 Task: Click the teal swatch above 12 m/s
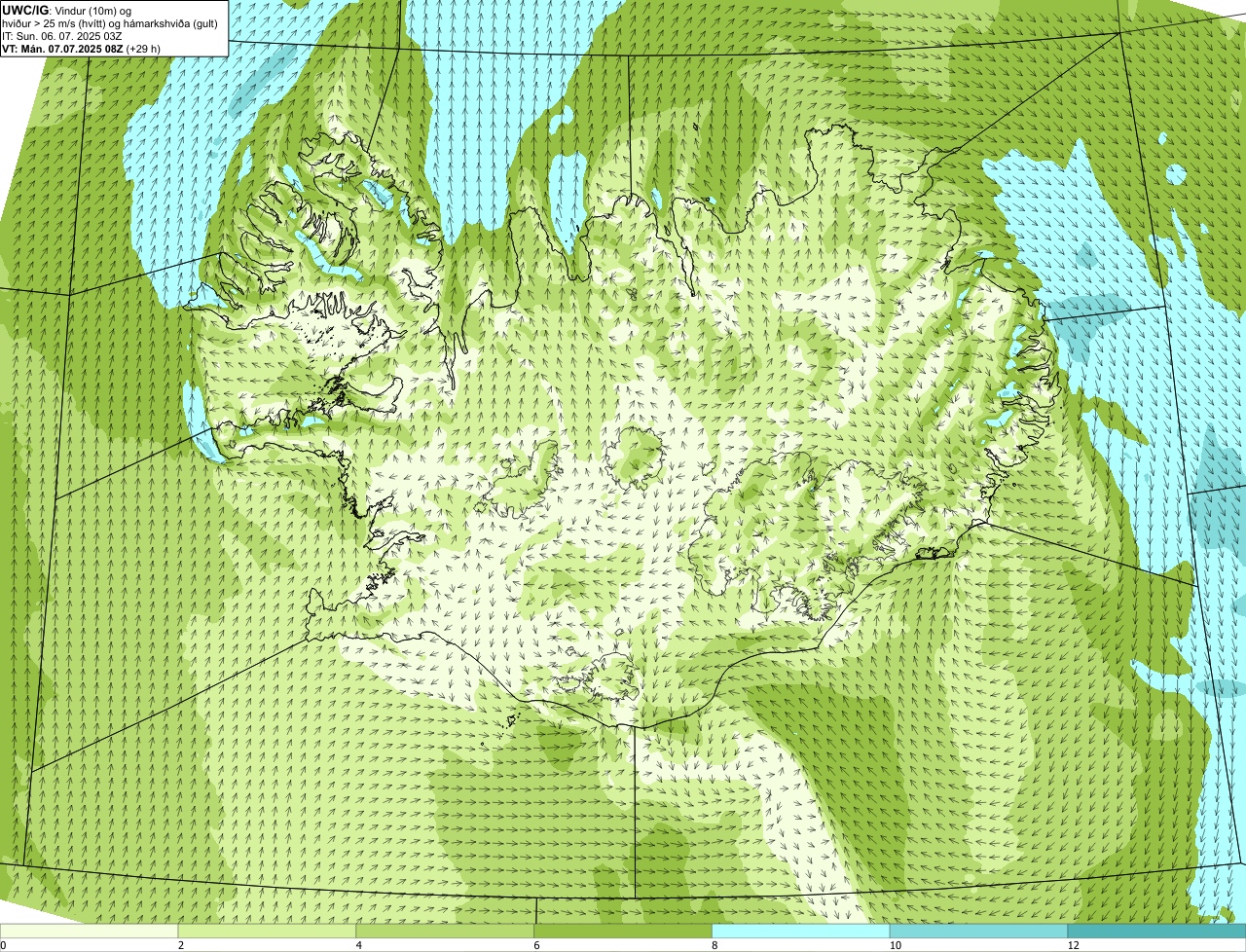tap(1156, 932)
